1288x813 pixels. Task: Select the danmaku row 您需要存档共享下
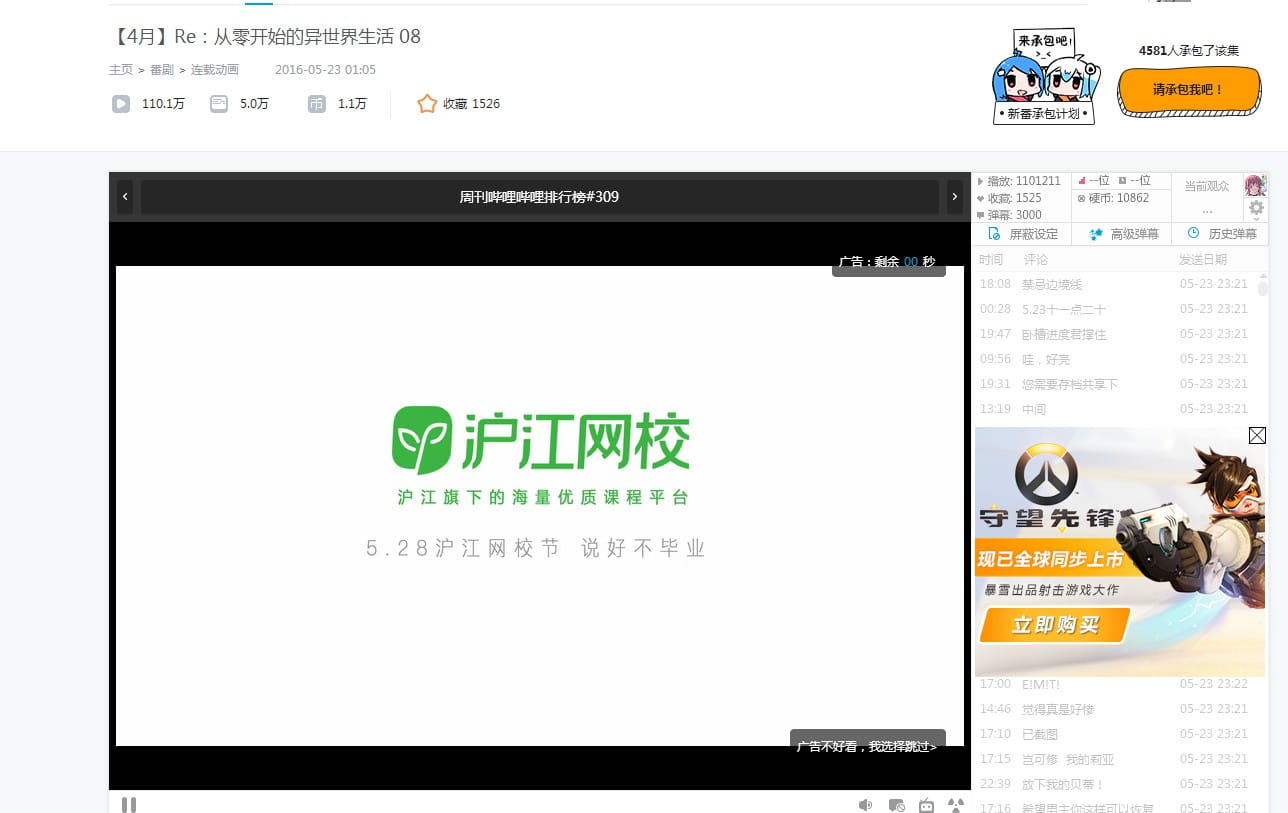click(1115, 384)
